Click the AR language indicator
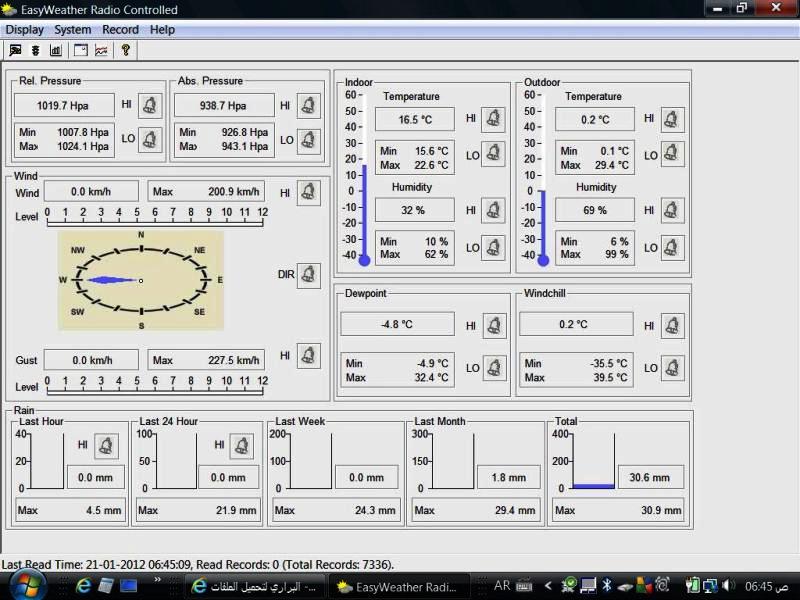This screenshot has height=600, width=800. (502, 586)
